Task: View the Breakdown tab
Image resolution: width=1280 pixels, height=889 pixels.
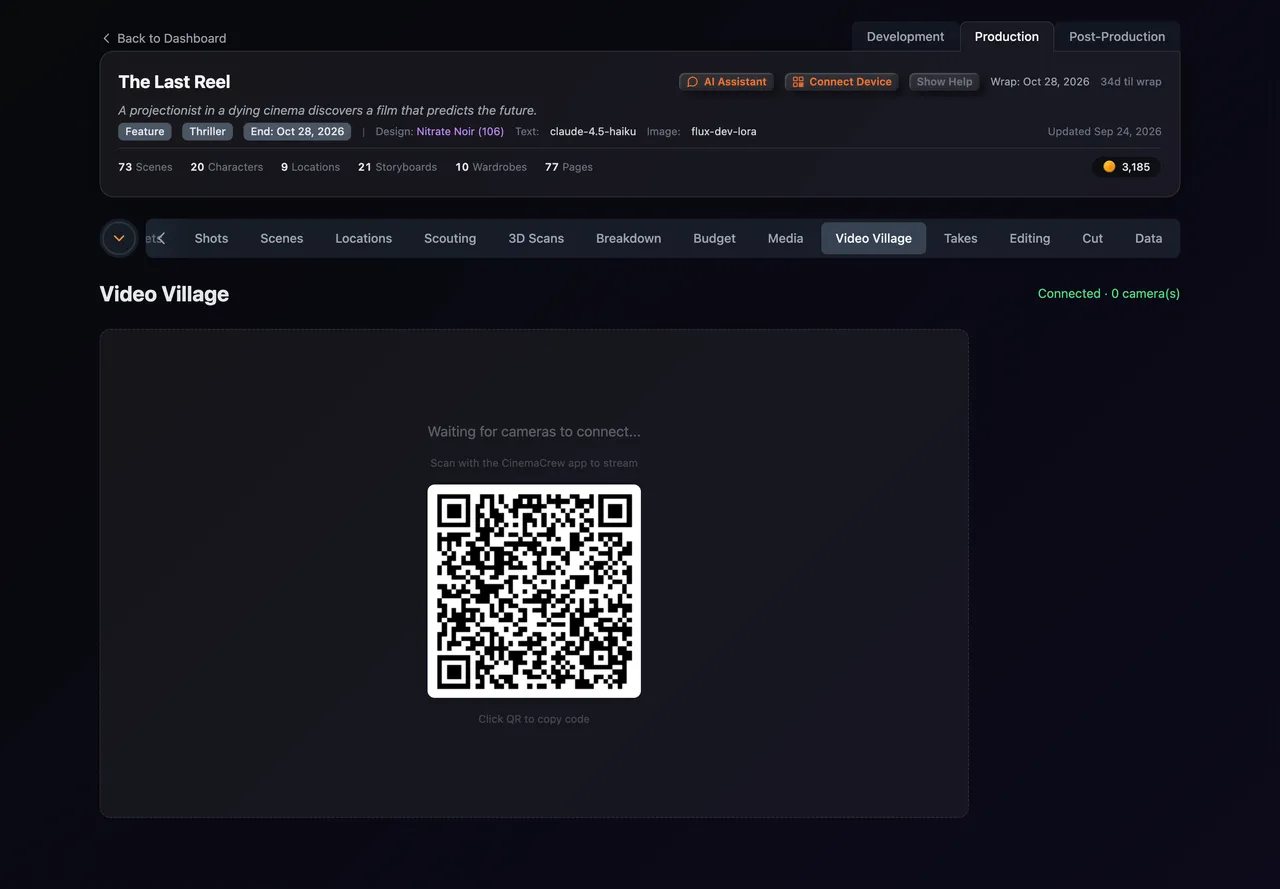Action: point(628,238)
